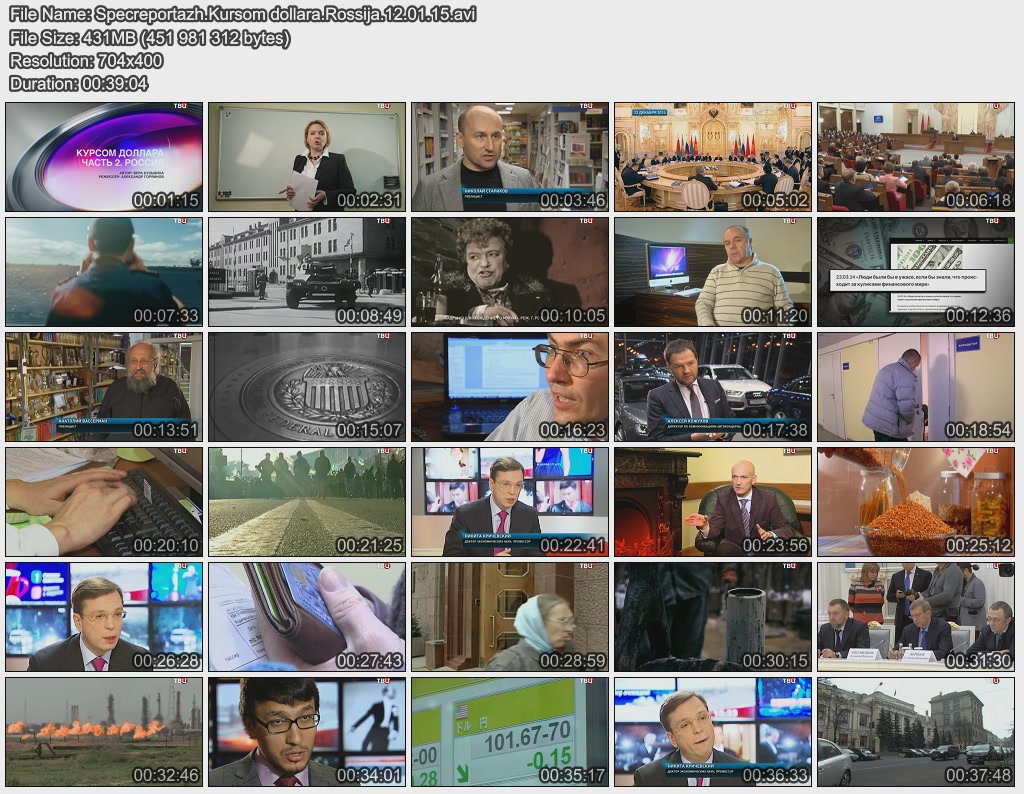Click the round table meeting frame at 00:05:02
The image size is (1024, 794).
(712, 156)
